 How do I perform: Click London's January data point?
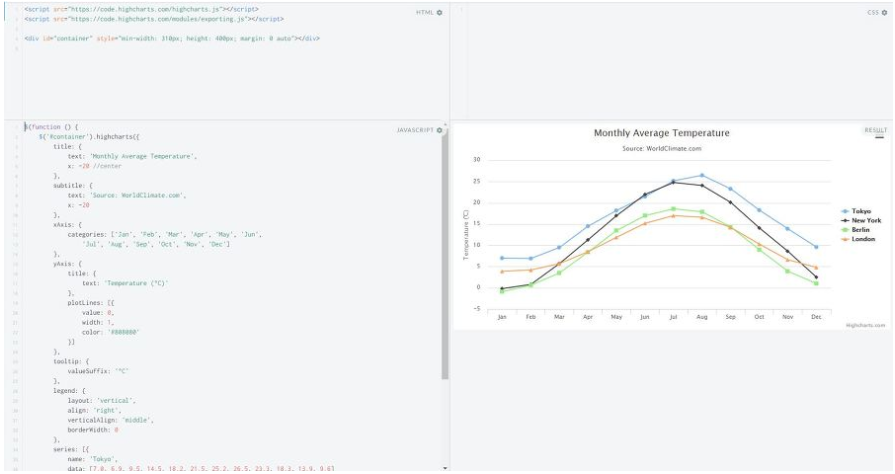pyautogui.click(x=502, y=272)
